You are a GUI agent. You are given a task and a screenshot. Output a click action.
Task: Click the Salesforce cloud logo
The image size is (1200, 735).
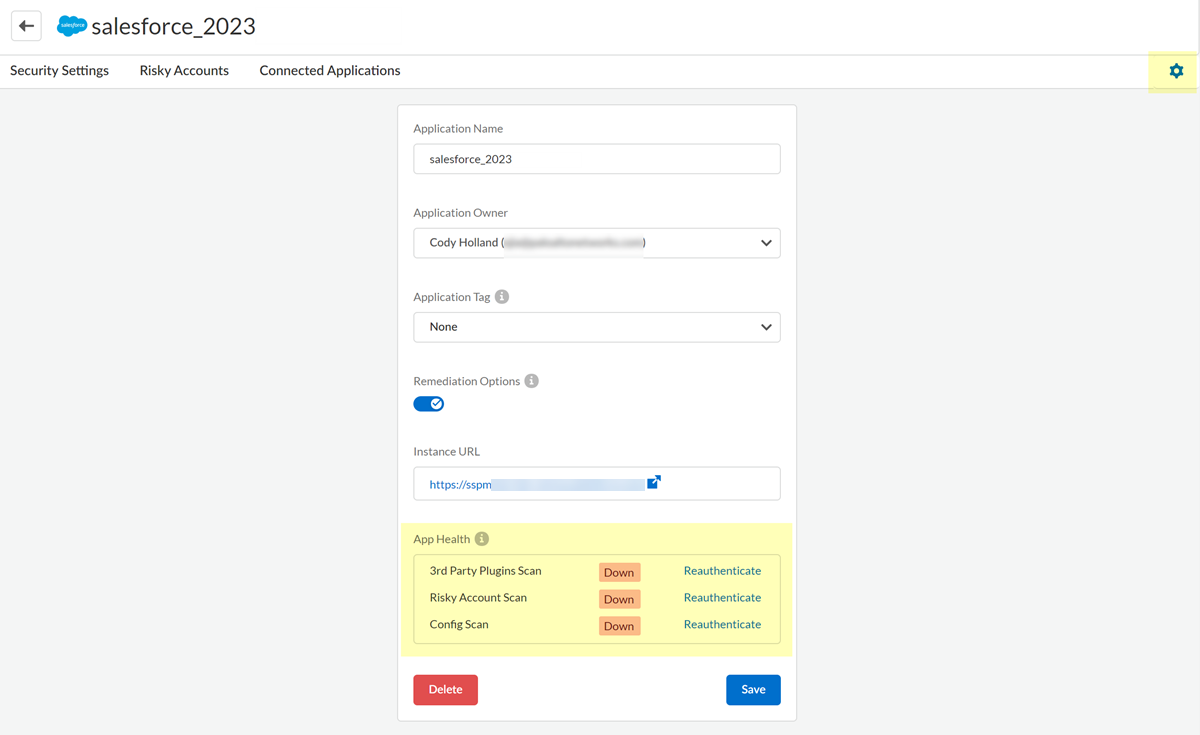tap(72, 26)
